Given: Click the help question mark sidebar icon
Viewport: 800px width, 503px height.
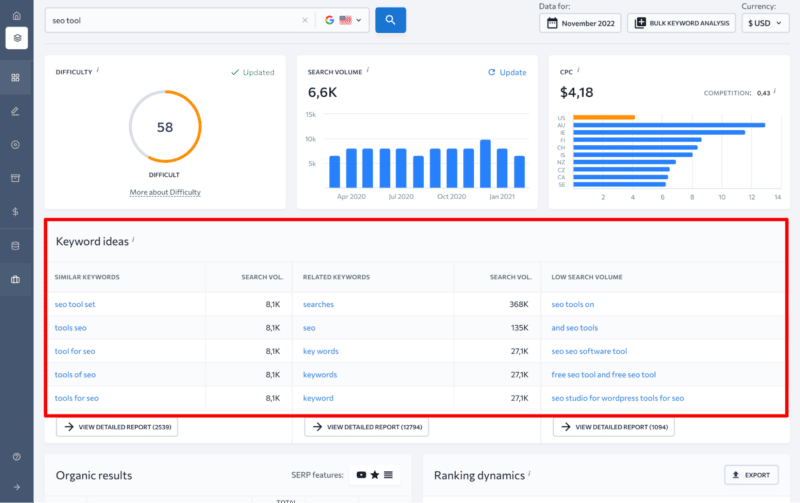Looking at the screenshot, I should coord(16,456).
